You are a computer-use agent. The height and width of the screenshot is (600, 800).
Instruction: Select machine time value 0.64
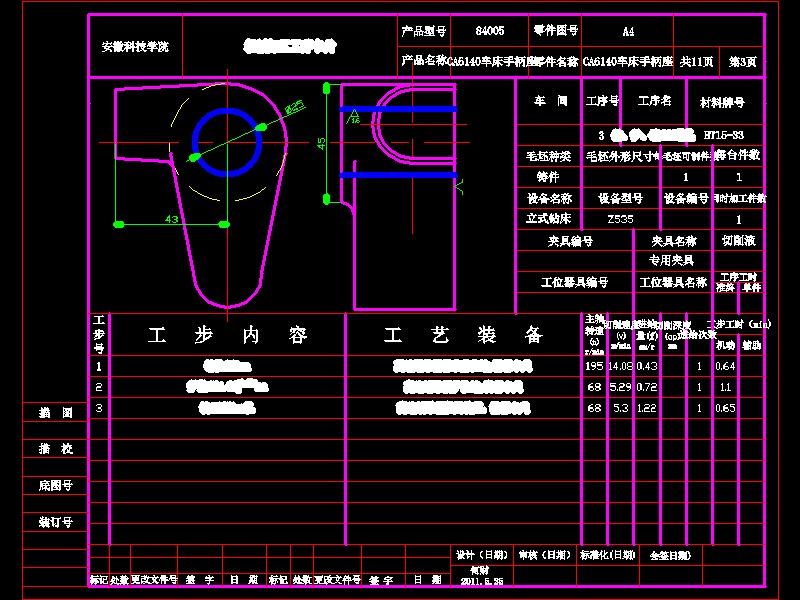pyautogui.click(x=725, y=366)
